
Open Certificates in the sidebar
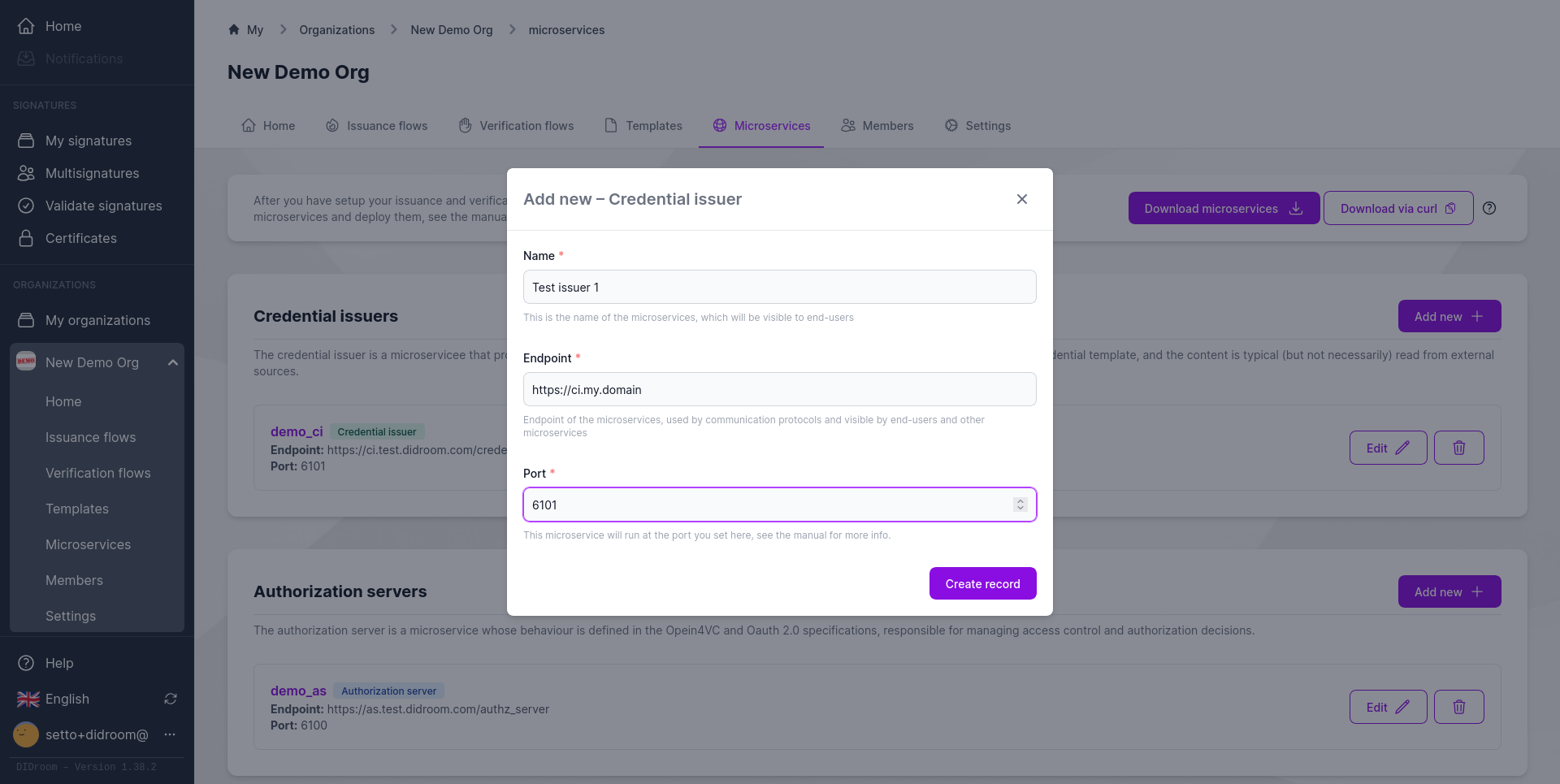[x=80, y=238]
